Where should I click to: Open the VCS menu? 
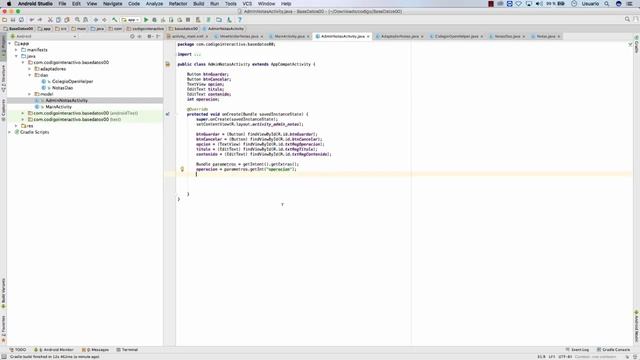click(247, 4)
